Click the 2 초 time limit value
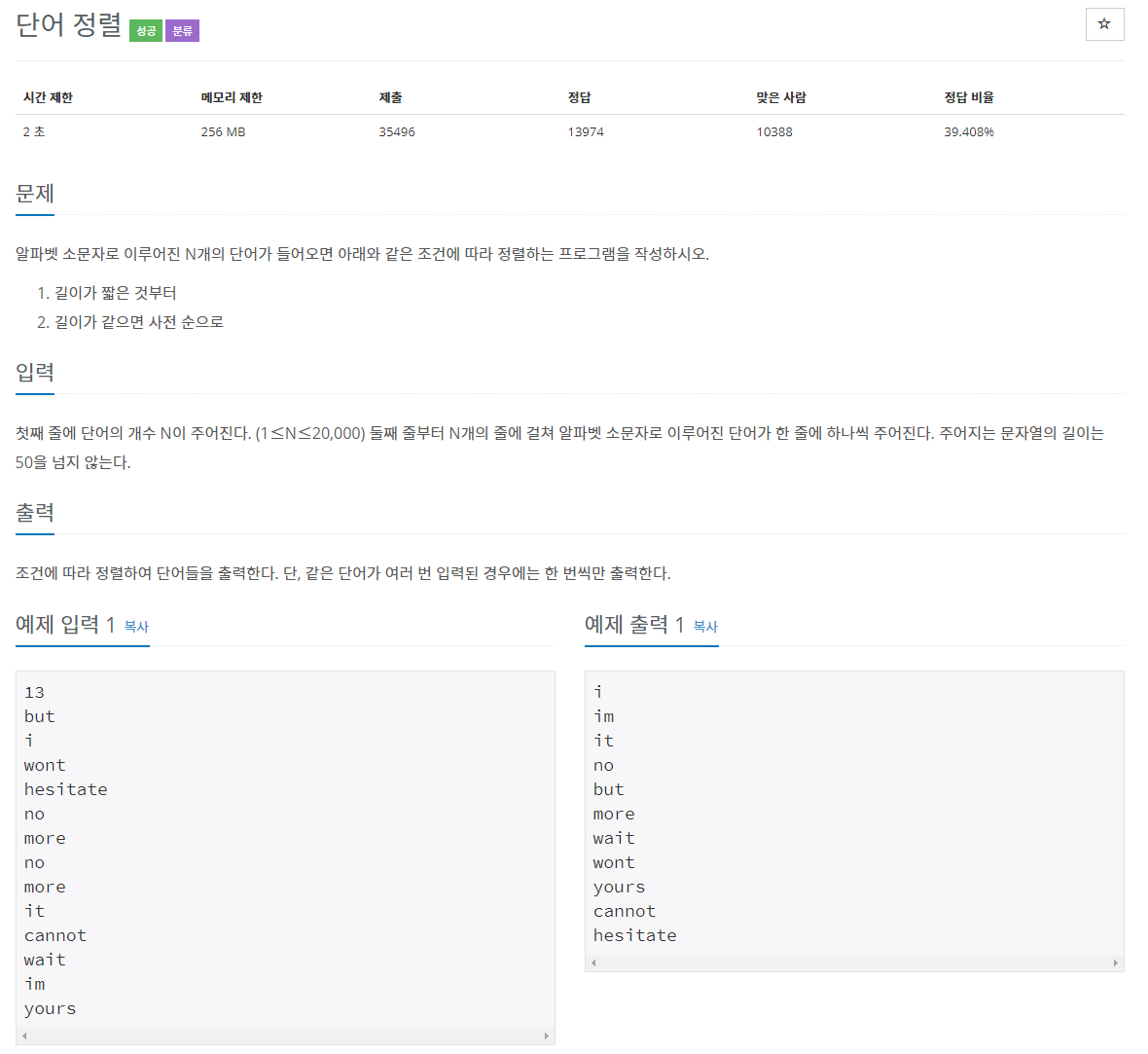Image resolution: width=1148 pixels, height=1054 pixels. [34, 131]
